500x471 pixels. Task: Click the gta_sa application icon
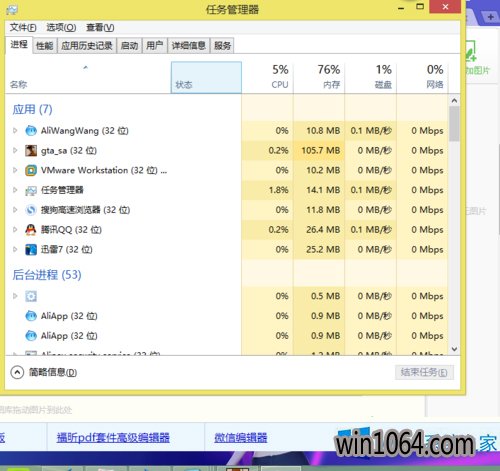click(31, 150)
